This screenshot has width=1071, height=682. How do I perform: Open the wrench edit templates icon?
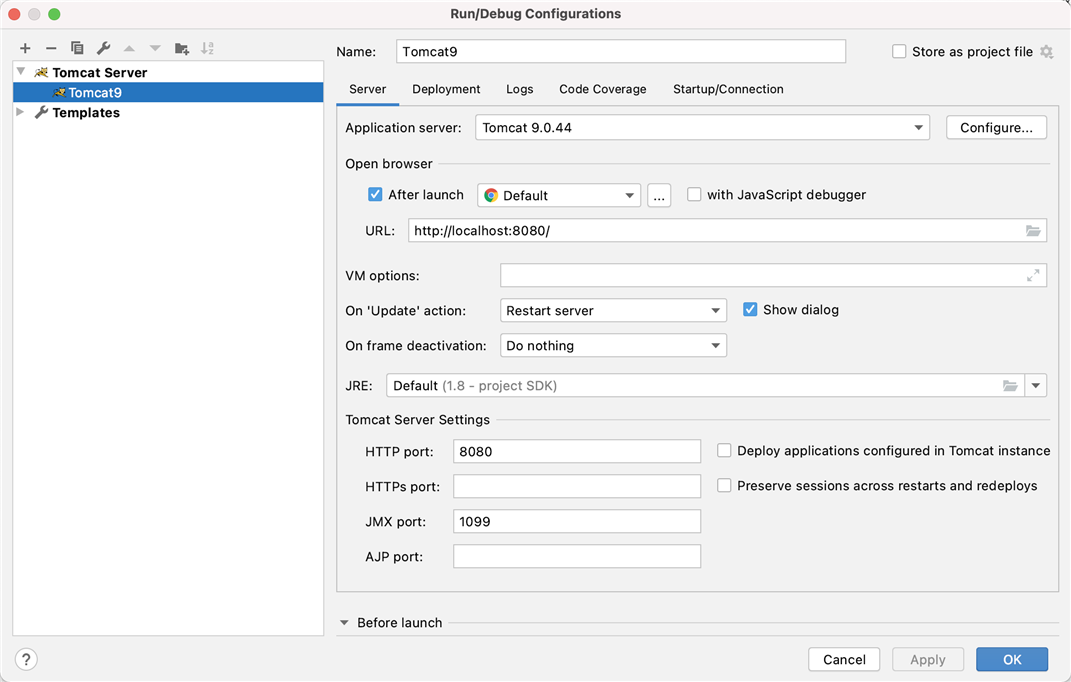pyautogui.click(x=103, y=48)
